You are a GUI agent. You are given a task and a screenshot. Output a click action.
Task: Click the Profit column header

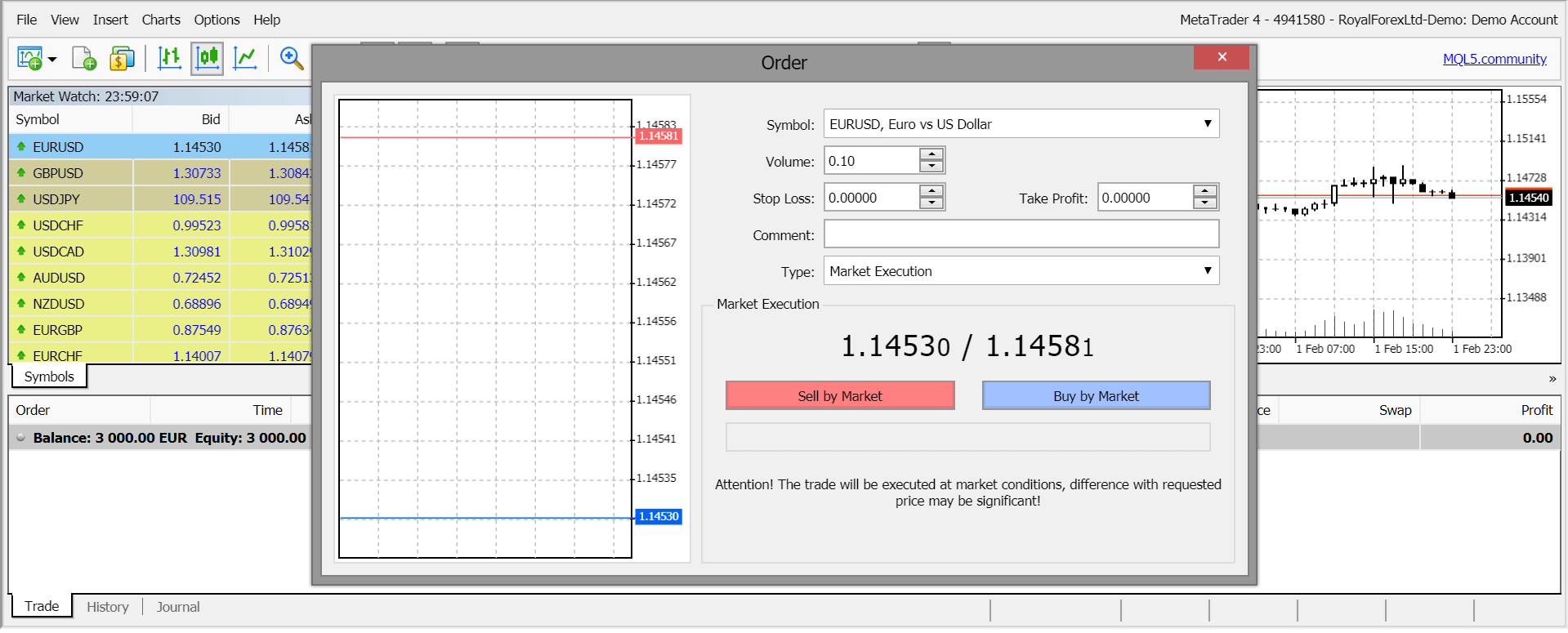pos(1490,410)
